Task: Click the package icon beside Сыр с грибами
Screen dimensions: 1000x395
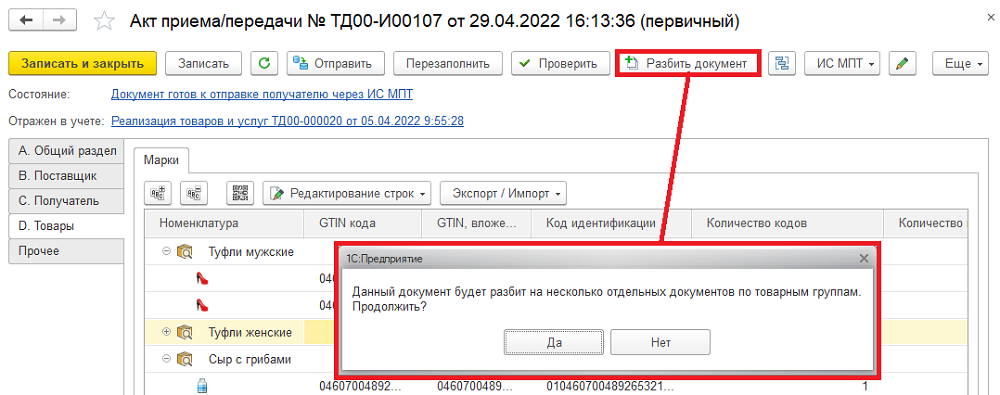Action: pyautogui.click(x=185, y=359)
